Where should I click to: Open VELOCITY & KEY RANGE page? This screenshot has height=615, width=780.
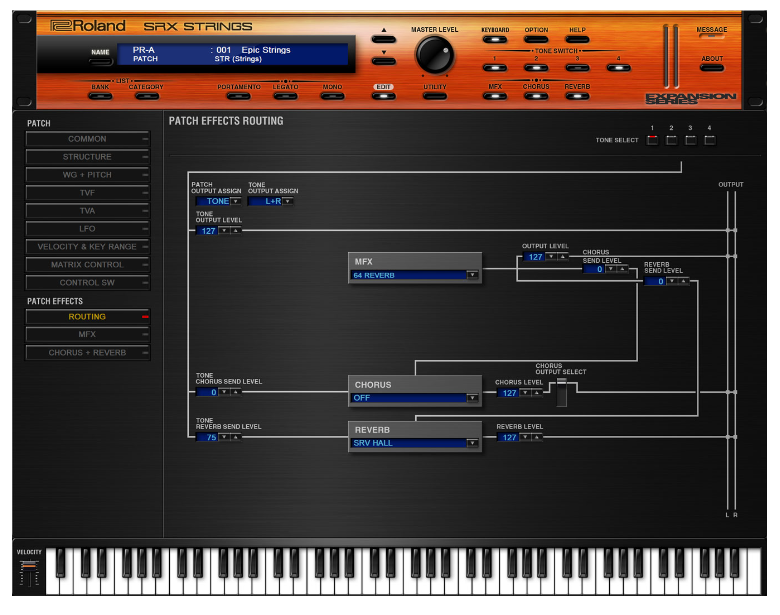click(88, 246)
